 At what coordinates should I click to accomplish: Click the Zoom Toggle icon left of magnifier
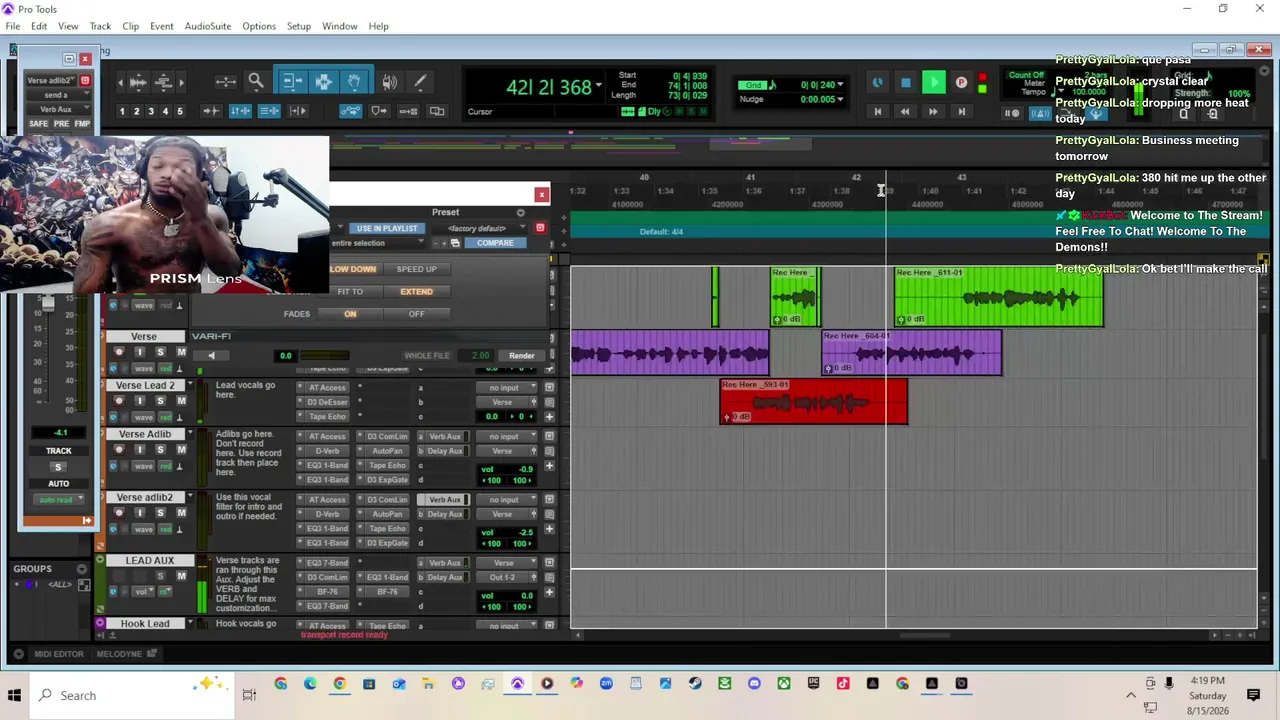click(x=226, y=82)
